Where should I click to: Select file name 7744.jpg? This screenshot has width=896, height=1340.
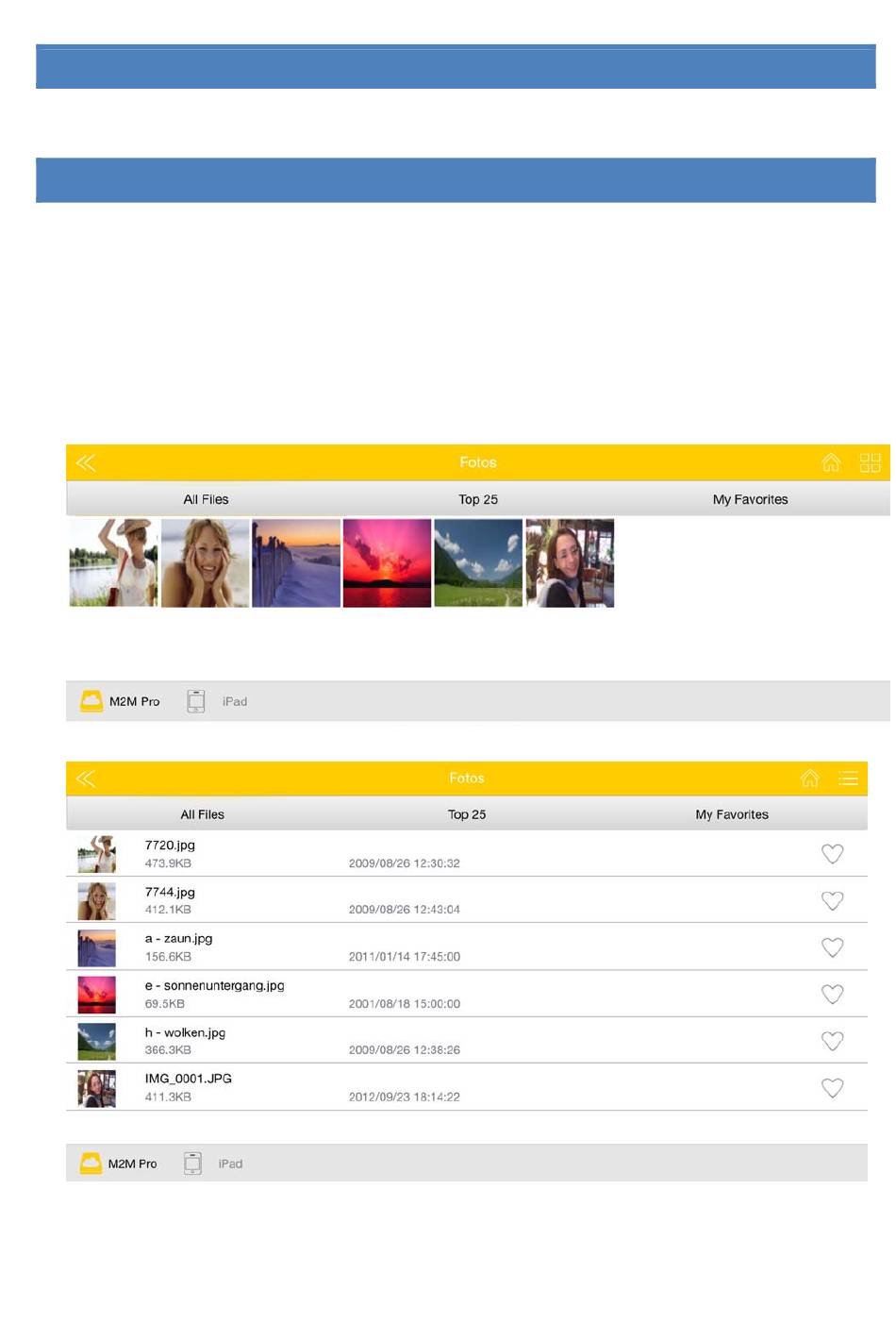(170, 892)
